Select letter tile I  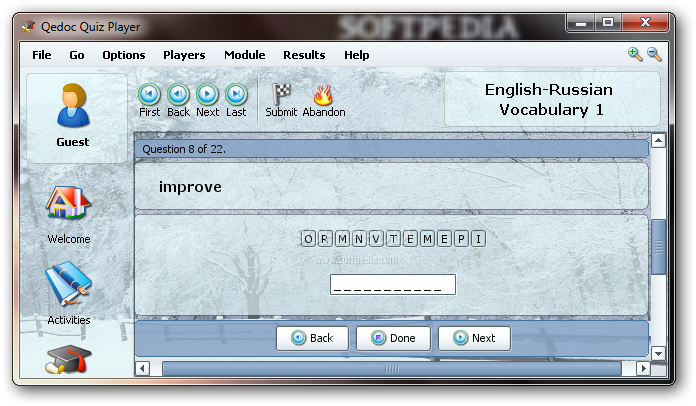[x=478, y=239]
